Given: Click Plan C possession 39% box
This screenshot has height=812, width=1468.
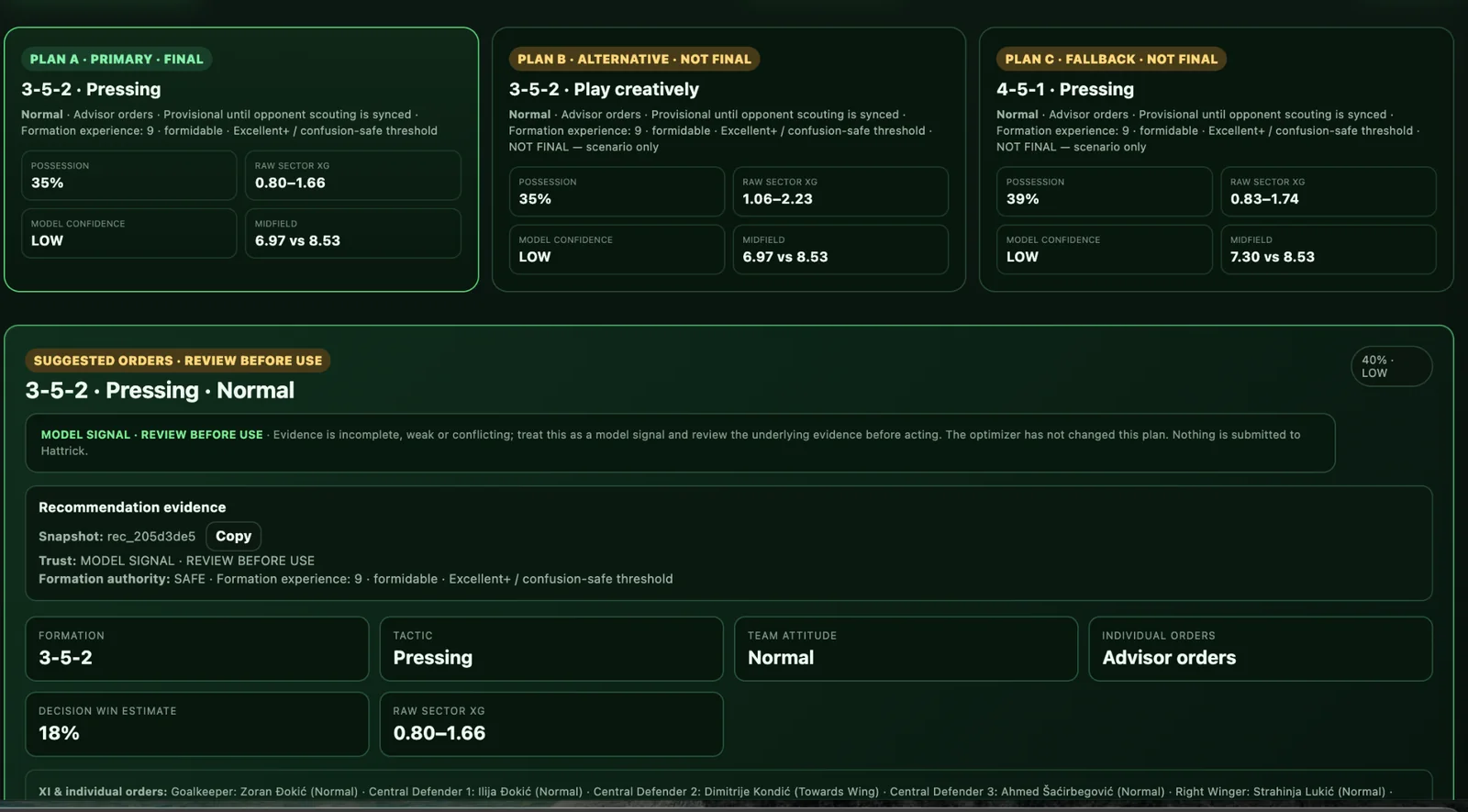Looking at the screenshot, I should point(1105,192).
